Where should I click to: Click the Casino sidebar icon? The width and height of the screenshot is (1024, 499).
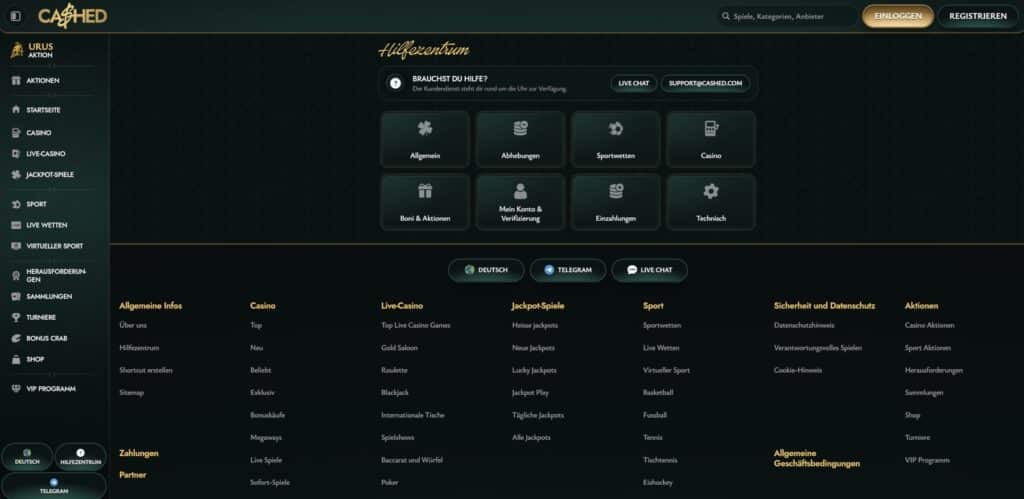(16, 133)
